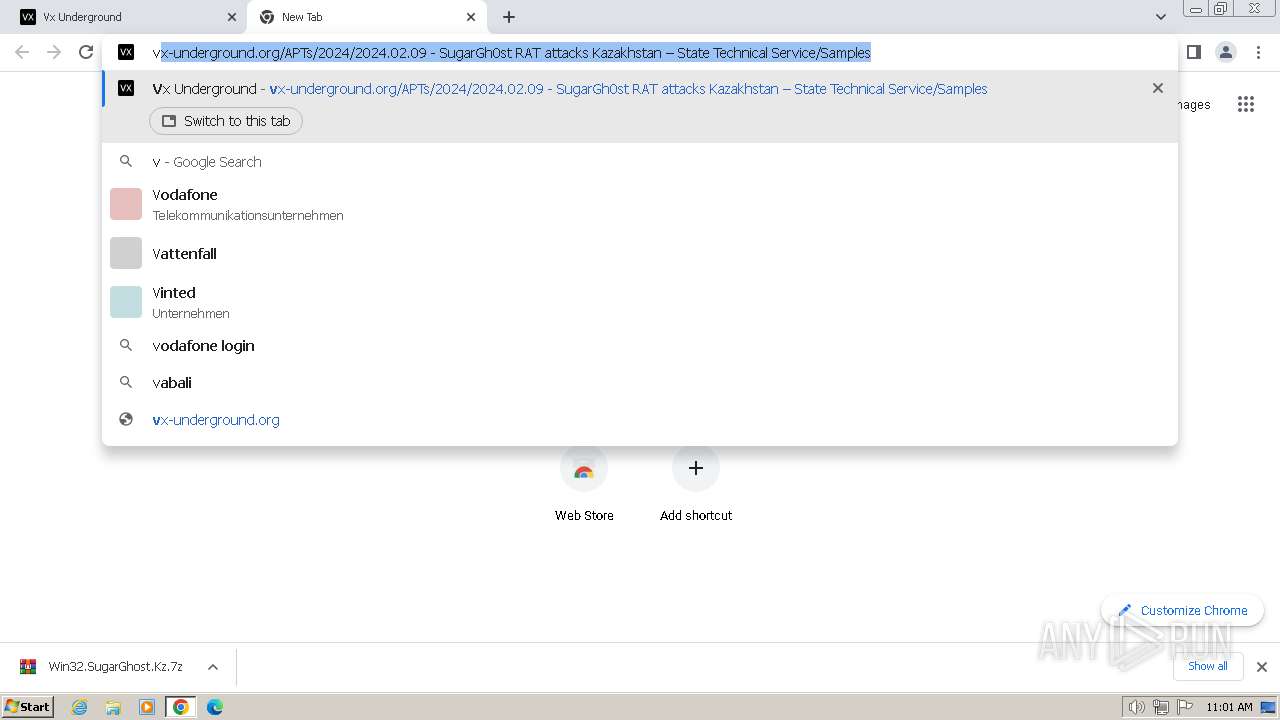Click the Vattenfall suggestion thumbnail
This screenshot has width=1280, height=720.
126,253
